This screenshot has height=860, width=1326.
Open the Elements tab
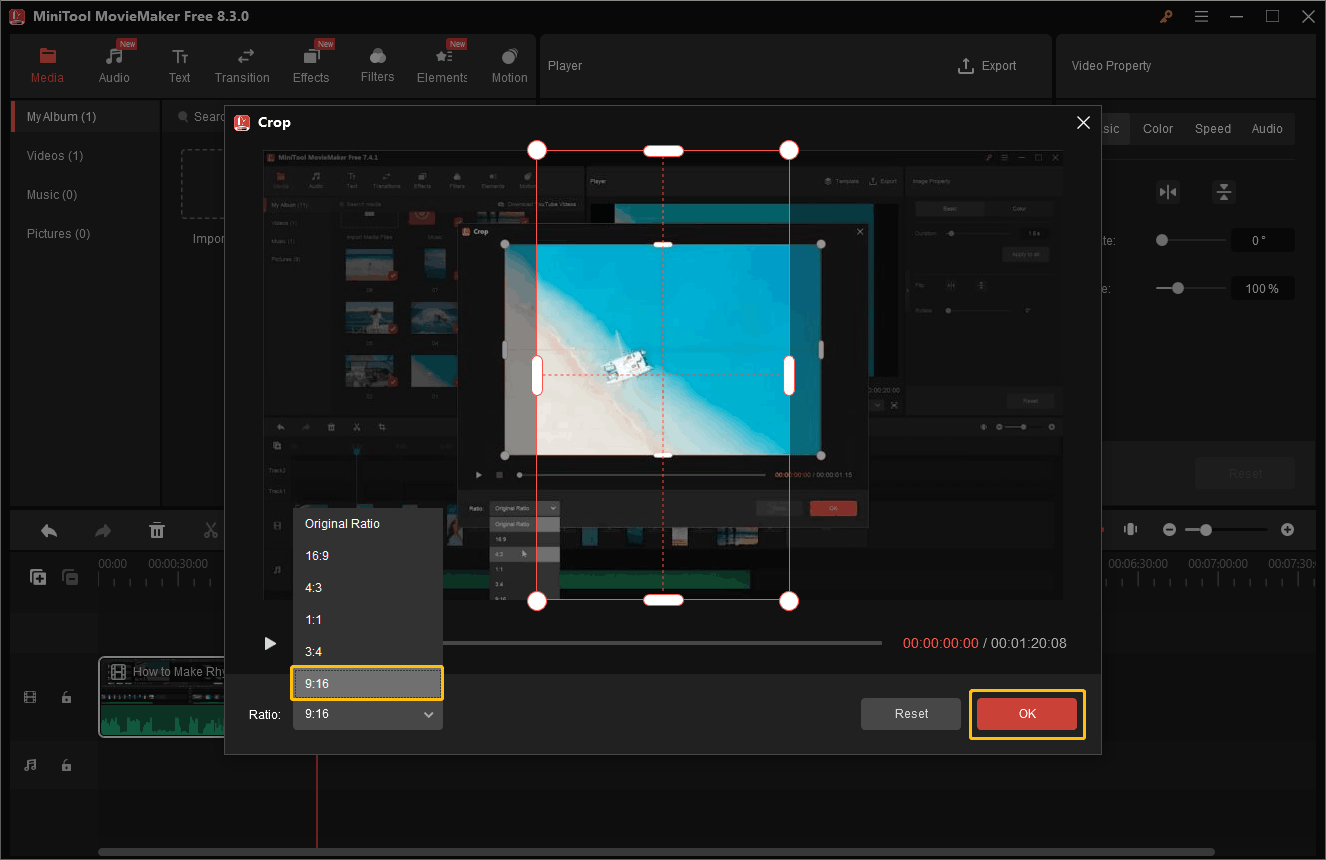tap(442, 66)
